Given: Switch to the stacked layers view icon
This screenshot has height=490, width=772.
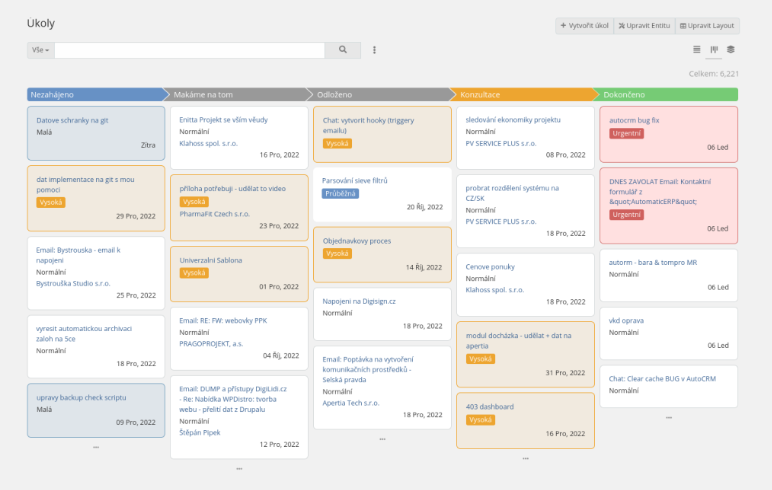Looking at the screenshot, I should point(731,49).
